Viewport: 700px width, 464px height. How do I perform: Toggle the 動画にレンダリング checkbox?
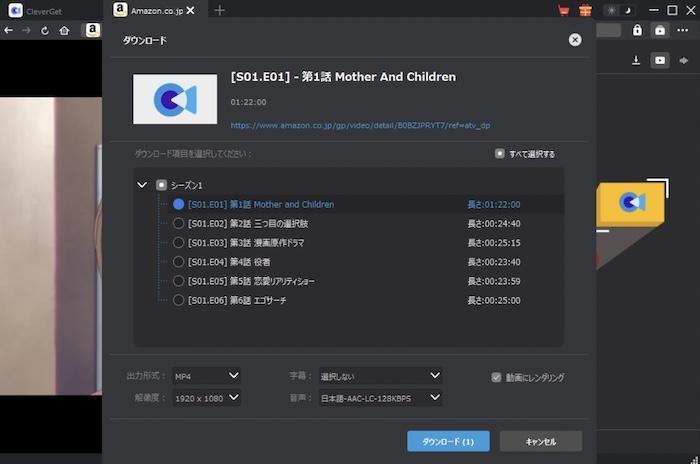click(496, 377)
